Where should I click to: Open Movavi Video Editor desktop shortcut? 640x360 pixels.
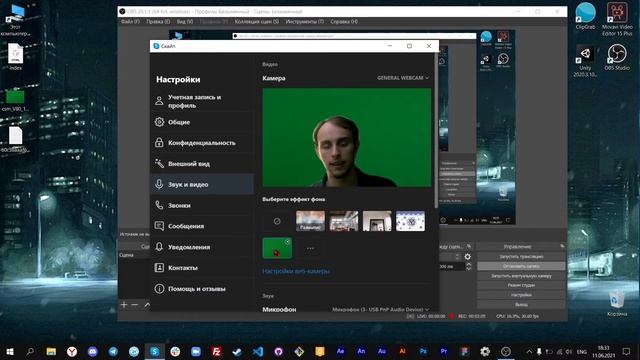pyautogui.click(x=617, y=19)
